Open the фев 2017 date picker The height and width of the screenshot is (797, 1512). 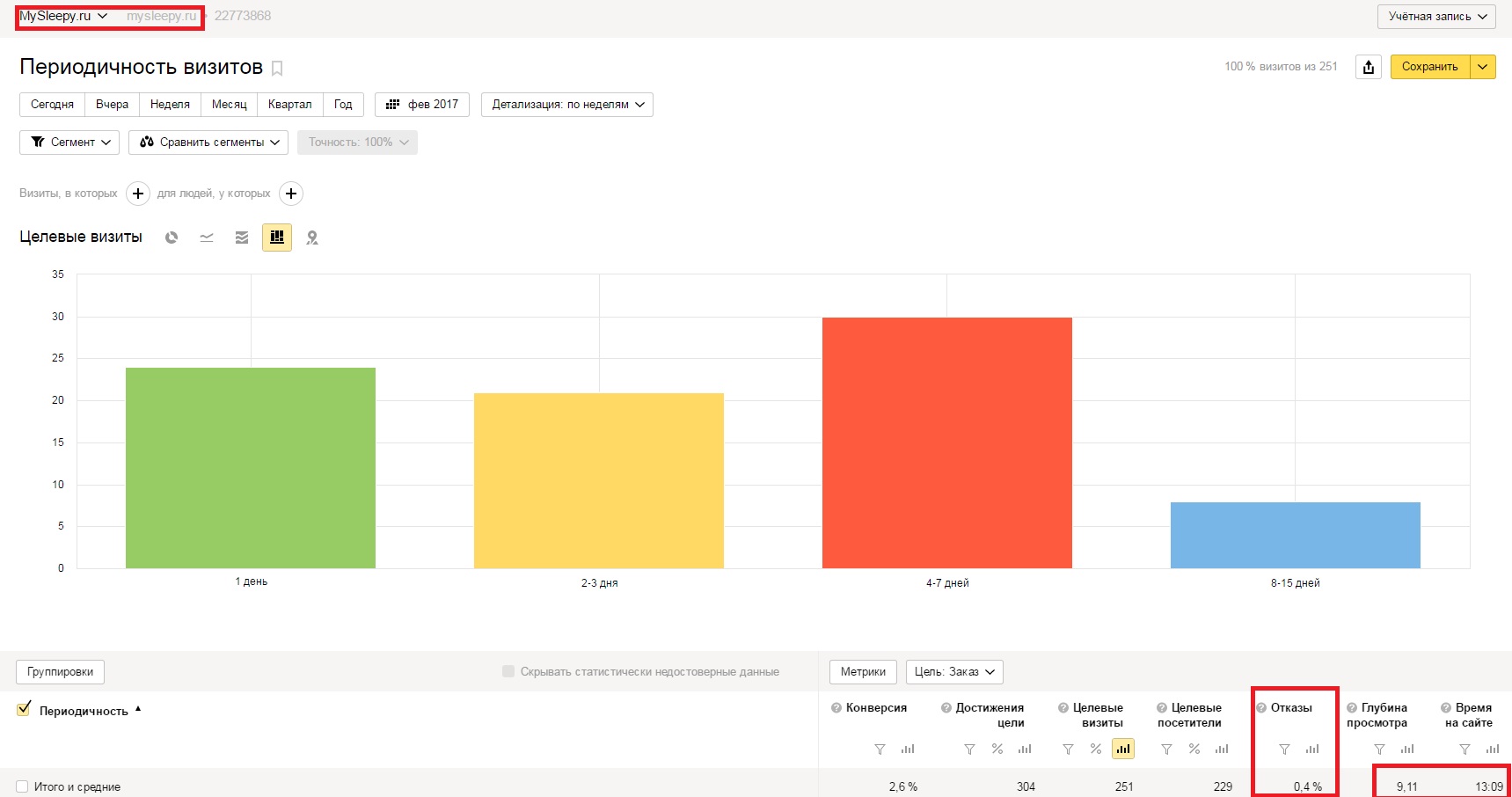(x=422, y=105)
